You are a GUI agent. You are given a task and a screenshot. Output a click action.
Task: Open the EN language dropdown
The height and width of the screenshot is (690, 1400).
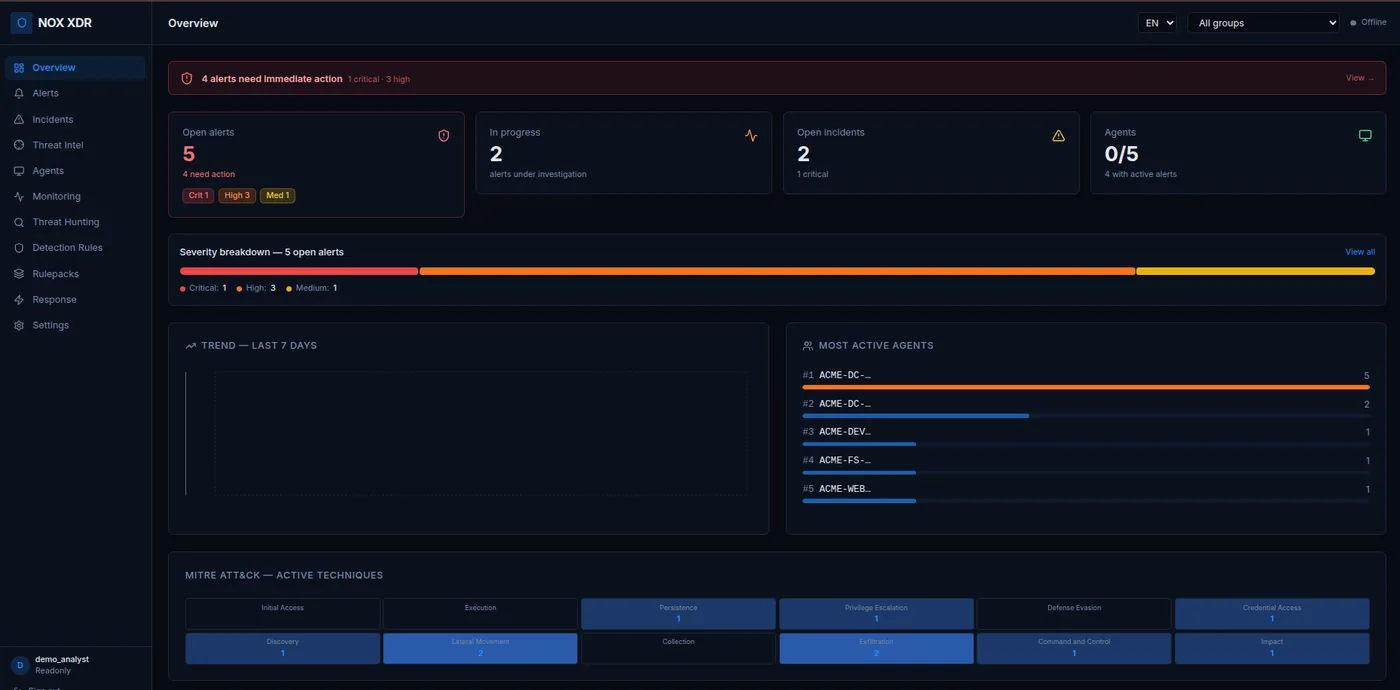tap(1157, 23)
